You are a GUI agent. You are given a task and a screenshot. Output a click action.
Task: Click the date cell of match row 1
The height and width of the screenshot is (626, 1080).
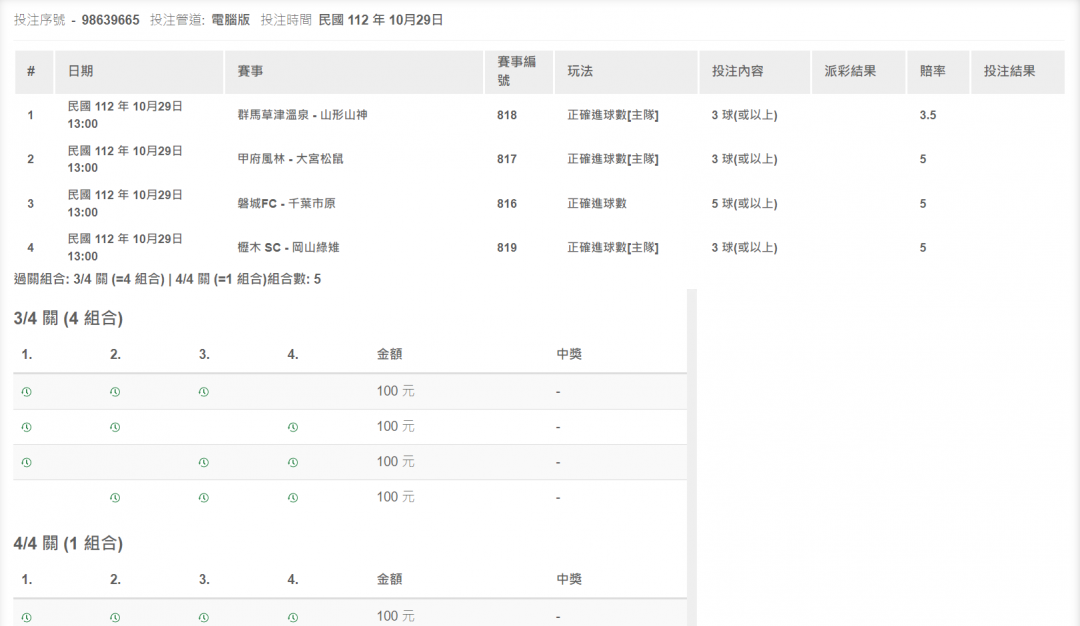(x=125, y=115)
